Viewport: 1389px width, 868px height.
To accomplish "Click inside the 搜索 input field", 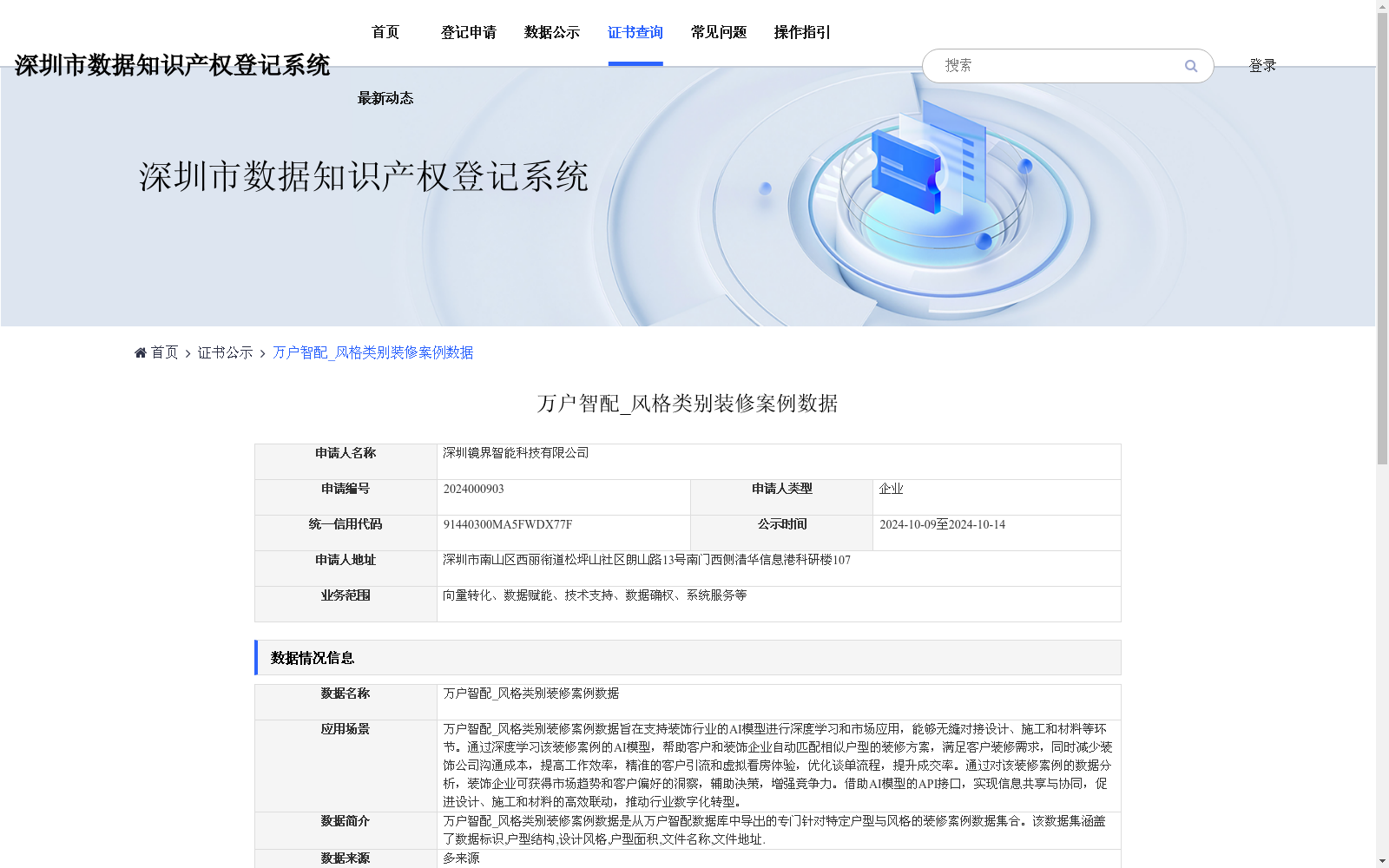I will [x=1042, y=65].
